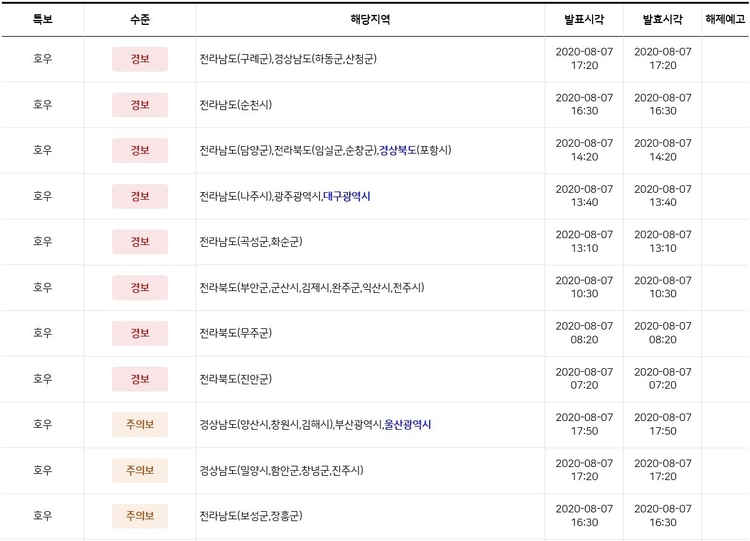This screenshot has width=750, height=541.
Task: Select the 주의보 badge for 보성군 row
Action: [140, 516]
